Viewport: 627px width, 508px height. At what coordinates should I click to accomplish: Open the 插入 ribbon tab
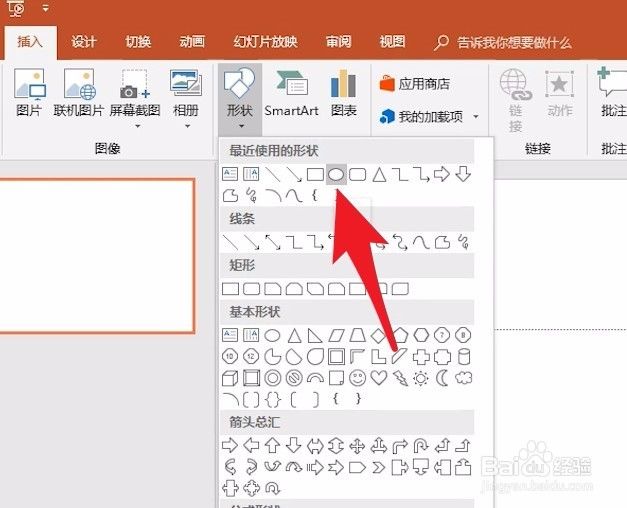30,42
